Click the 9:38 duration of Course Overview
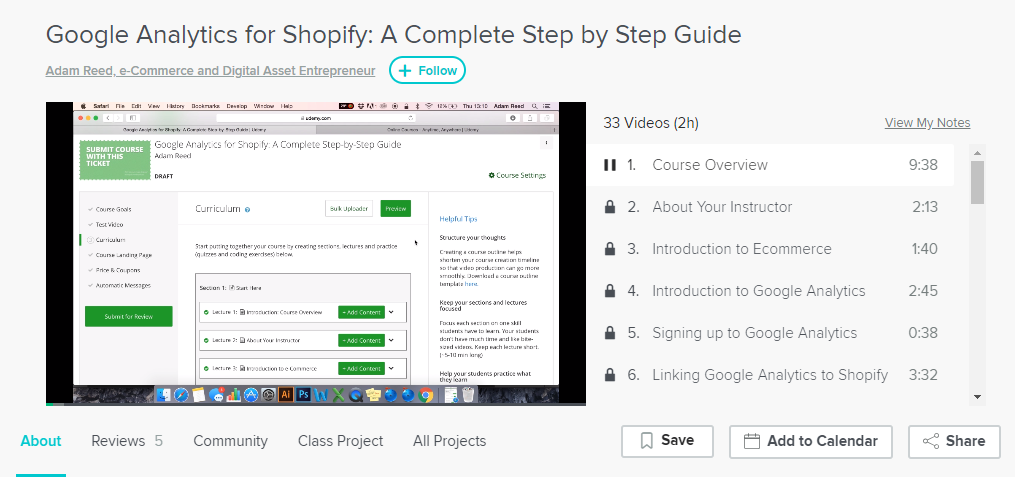 (x=923, y=165)
